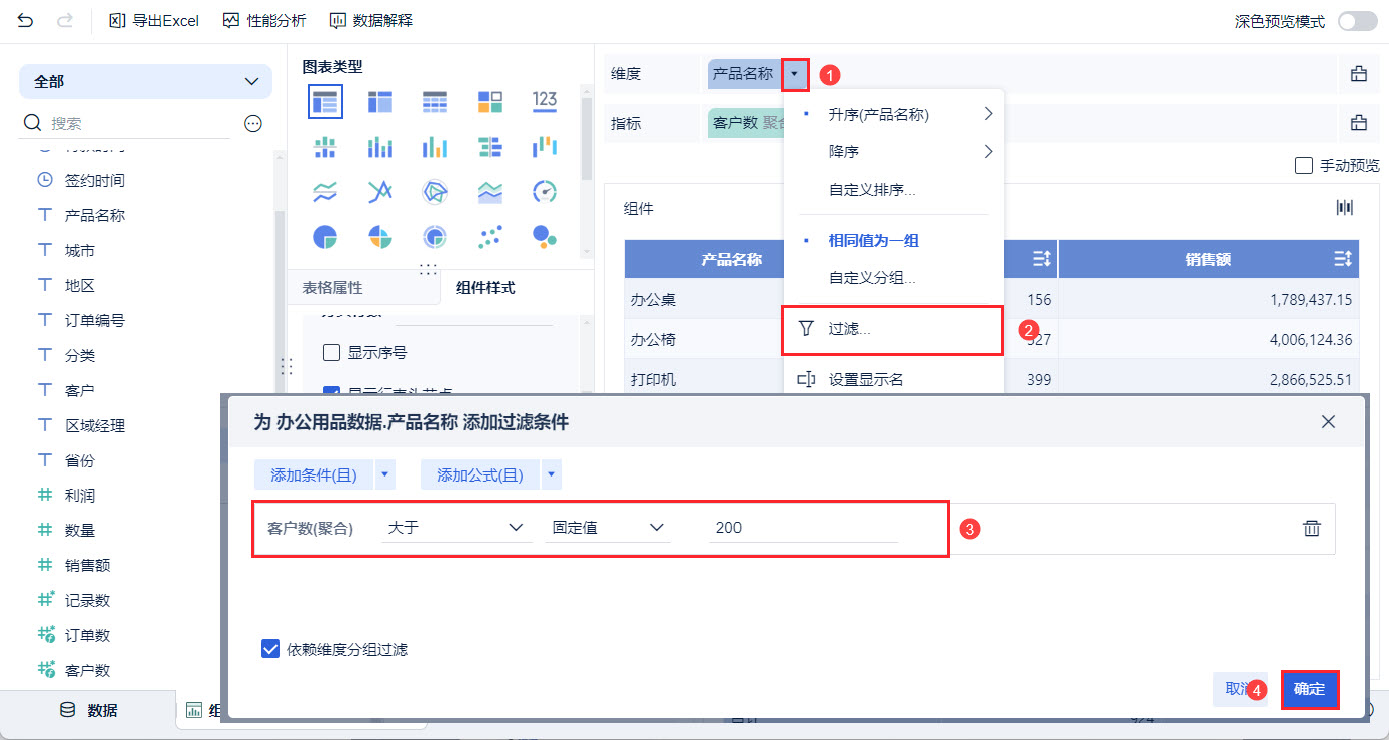Screen dimensions: 1389x740
Task: Switch to the 数据 bottom tab
Action: point(88,710)
